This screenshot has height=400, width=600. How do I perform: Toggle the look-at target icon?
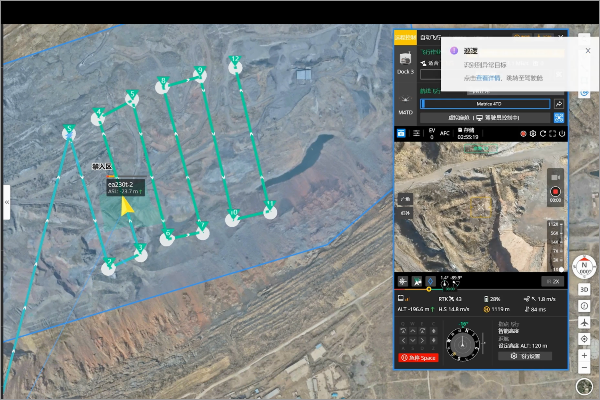[417, 281]
